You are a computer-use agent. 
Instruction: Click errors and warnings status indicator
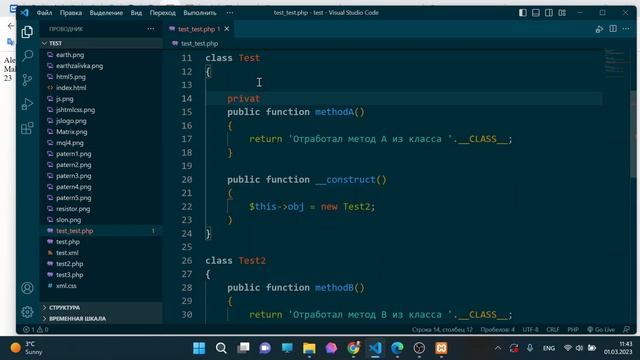(x=36, y=329)
